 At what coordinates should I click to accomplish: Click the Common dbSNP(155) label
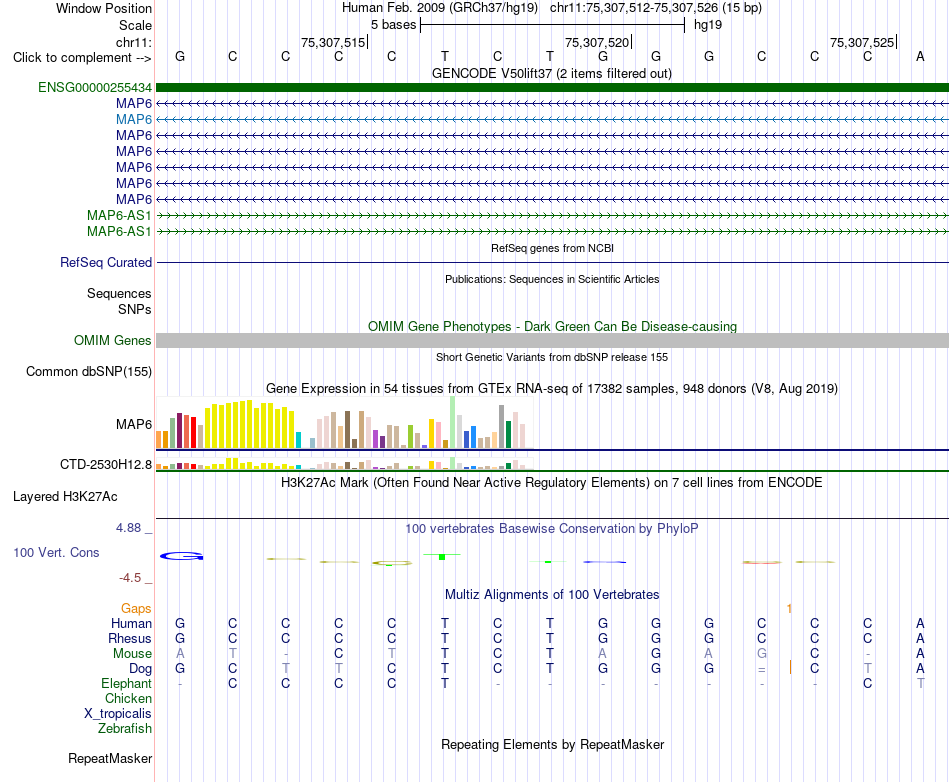pyautogui.click(x=88, y=371)
